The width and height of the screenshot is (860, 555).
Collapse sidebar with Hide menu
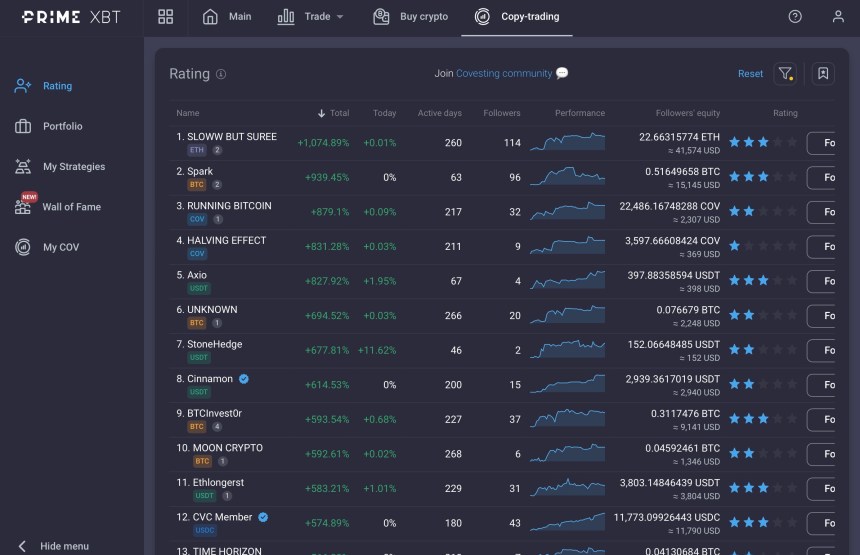point(53,546)
